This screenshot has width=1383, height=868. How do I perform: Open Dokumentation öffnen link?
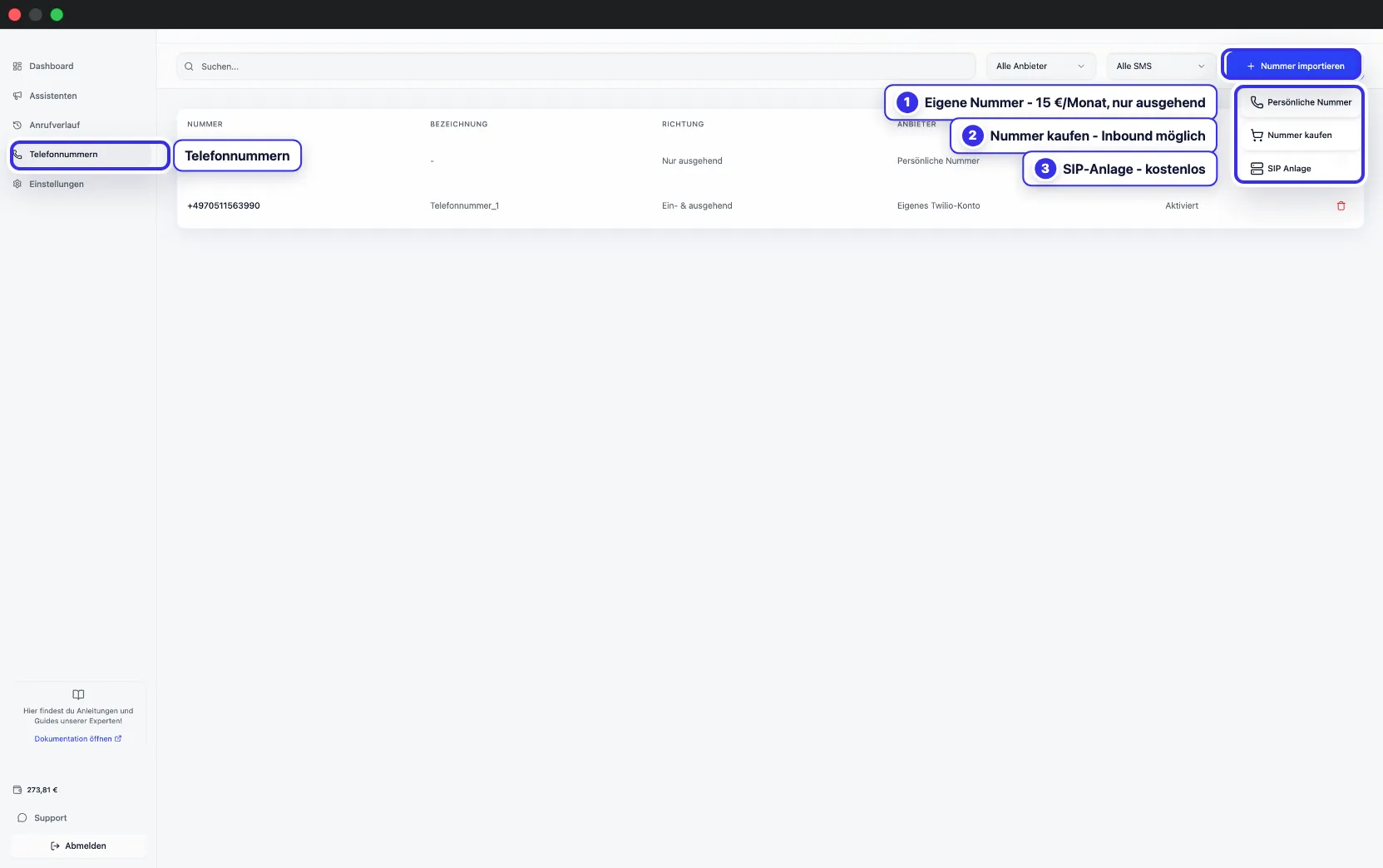tap(78, 738)
